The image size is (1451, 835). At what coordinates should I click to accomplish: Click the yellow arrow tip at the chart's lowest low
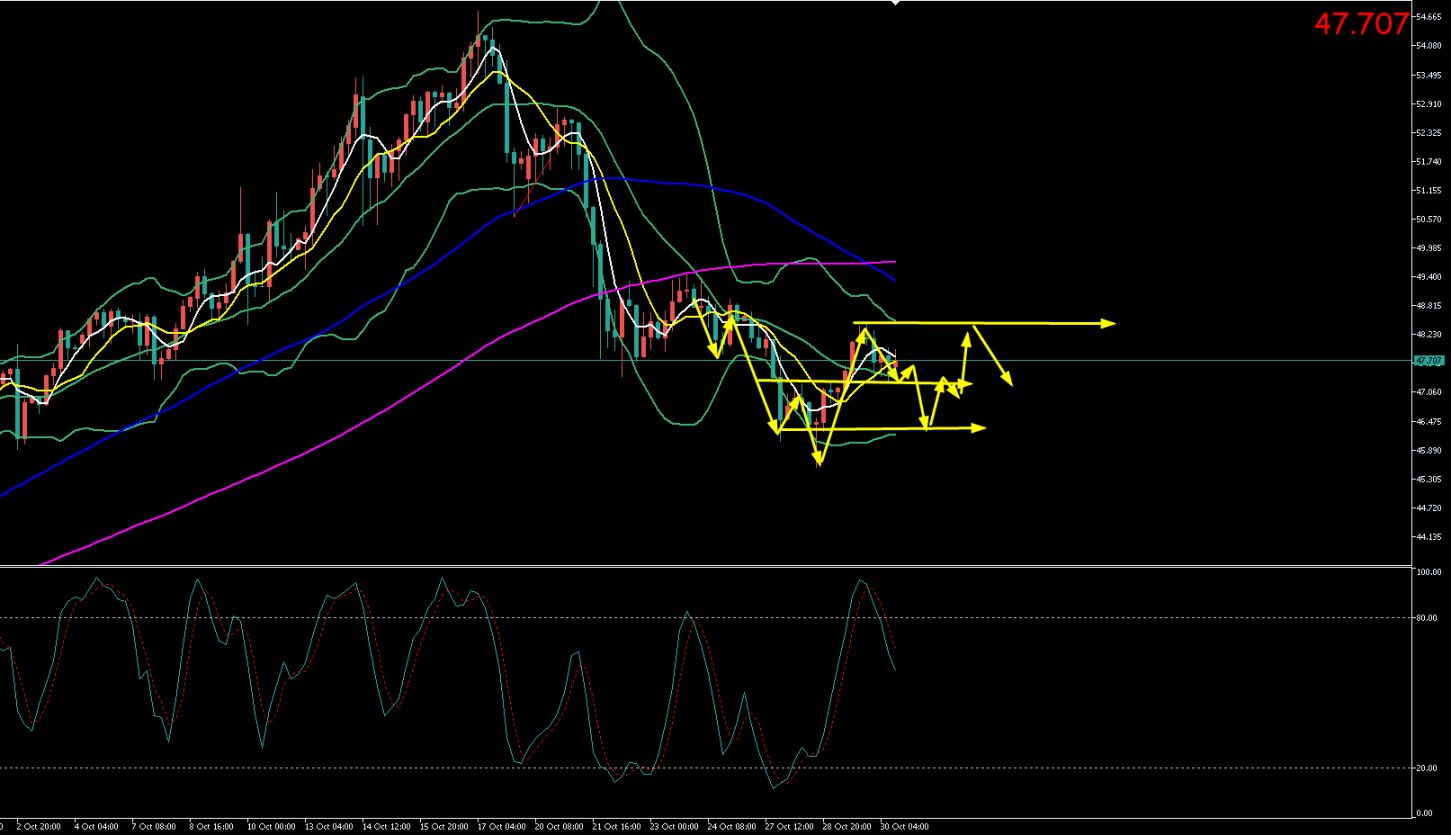point(820,463)
